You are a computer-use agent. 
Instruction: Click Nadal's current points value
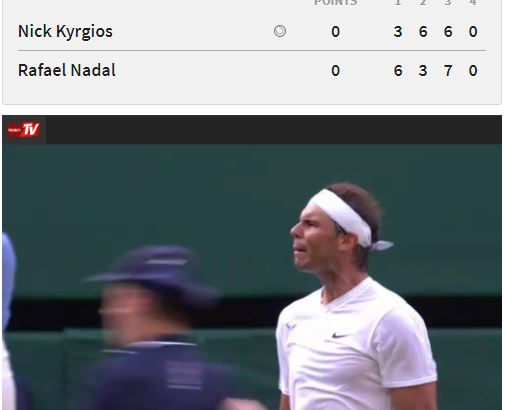coord(335,71)
